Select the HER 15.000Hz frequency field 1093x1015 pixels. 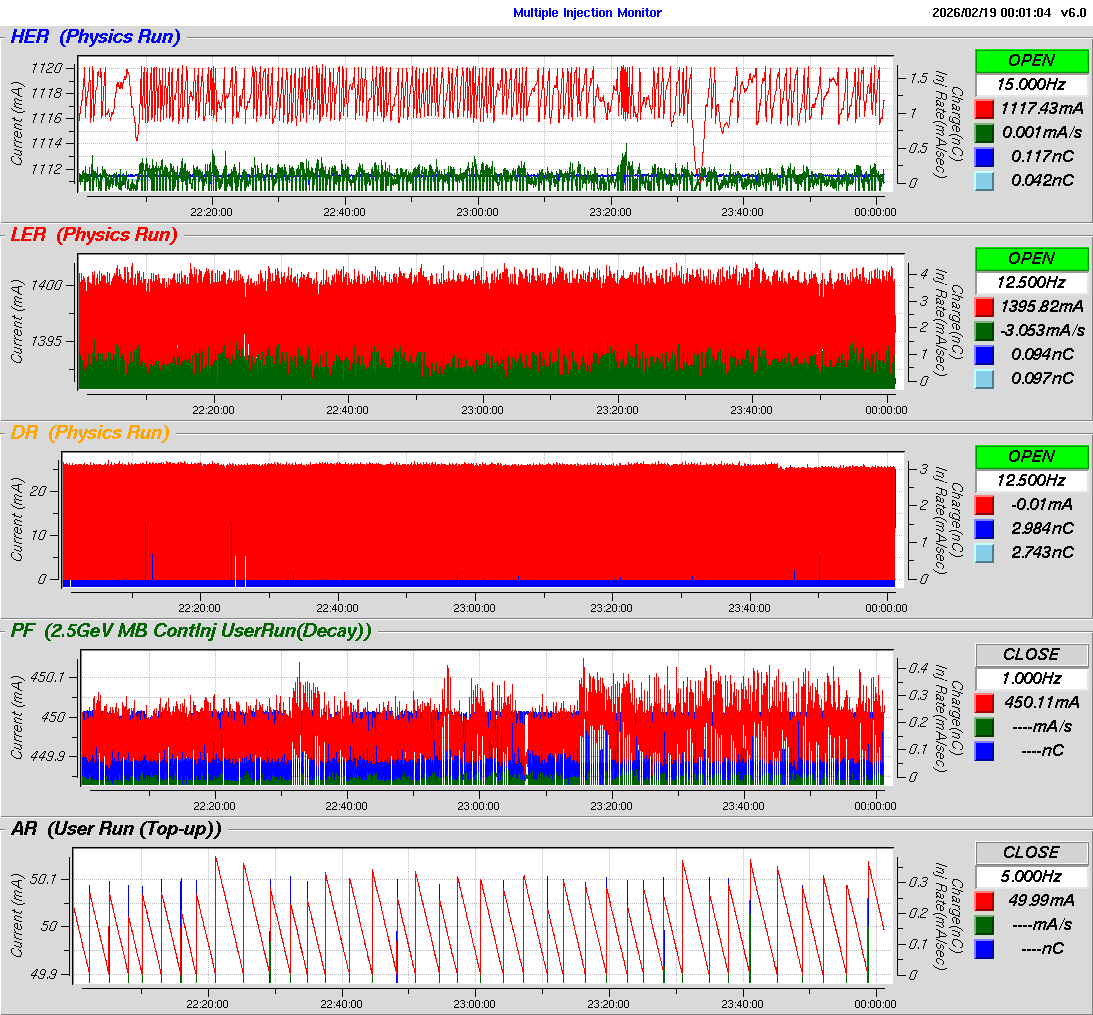click(x=1031, y=84)
